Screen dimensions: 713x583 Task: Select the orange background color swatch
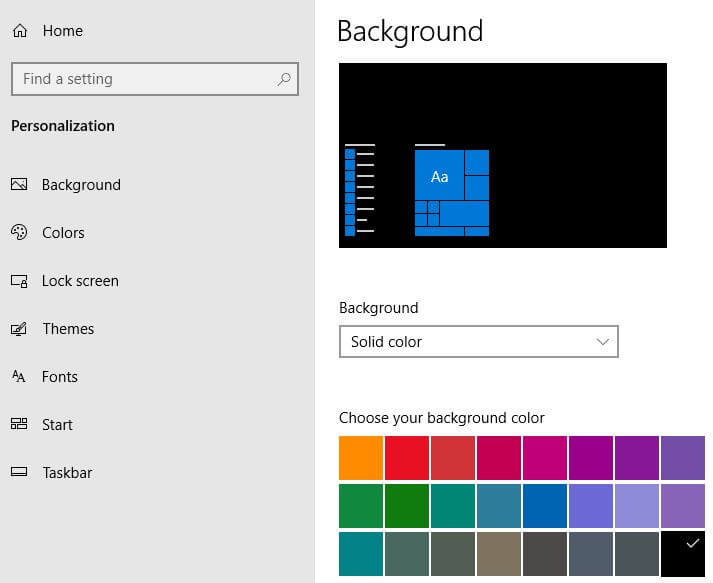tap(360, 458)
